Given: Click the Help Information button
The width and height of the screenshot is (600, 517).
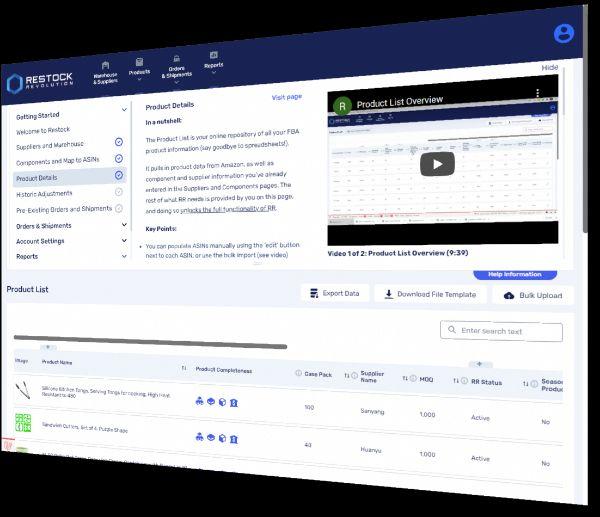Looking at the screenshot, I should coord(515,274).
